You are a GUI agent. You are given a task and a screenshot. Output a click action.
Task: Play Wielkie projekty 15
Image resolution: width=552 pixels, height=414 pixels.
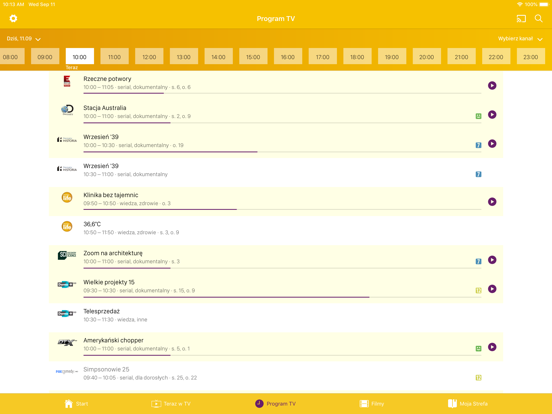[492, 289]
